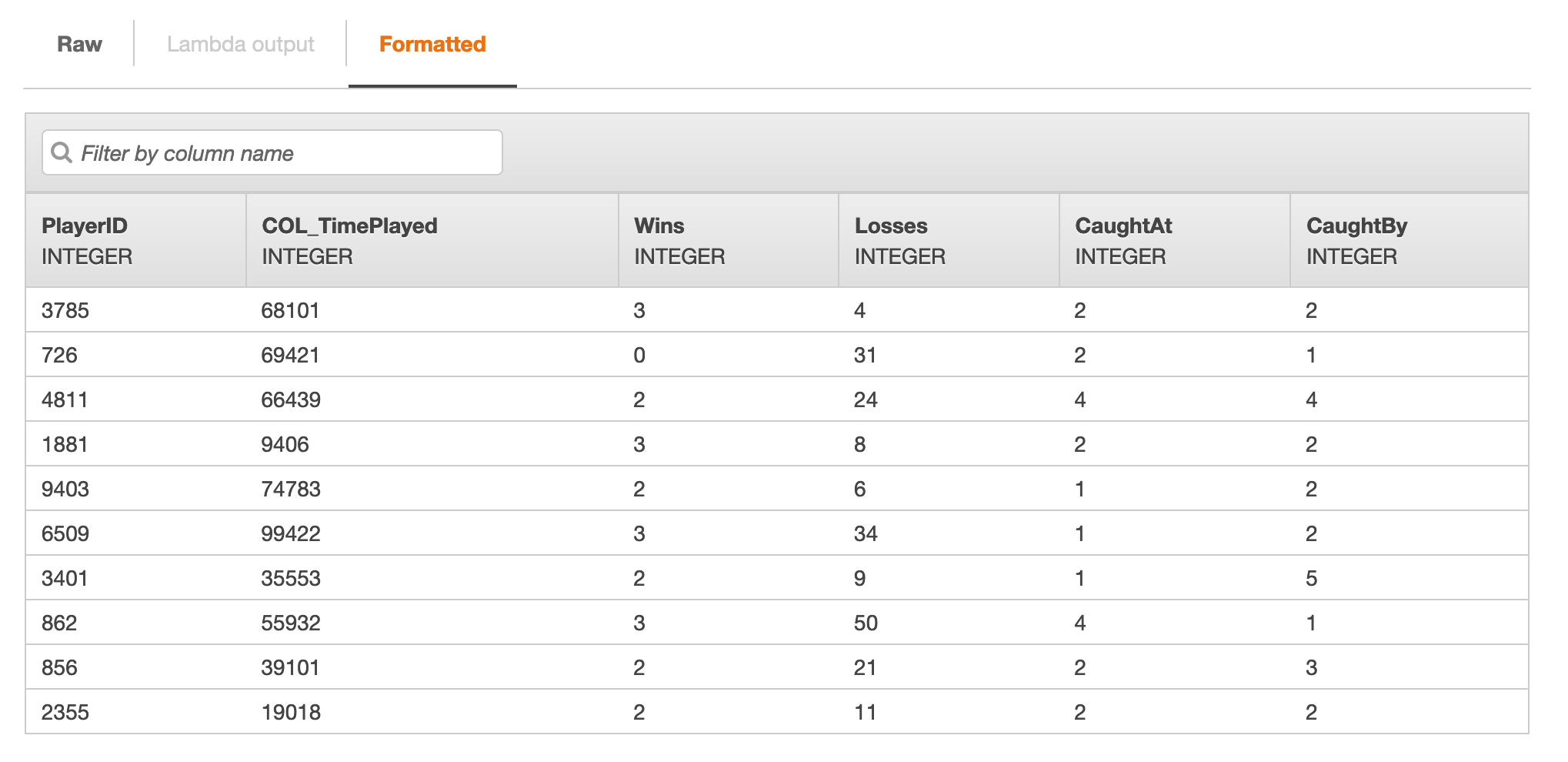The height and width of the screenshot is (762, 1568).
Task: Click PlayerID cell 9403
Action: [x=65, y=490]
